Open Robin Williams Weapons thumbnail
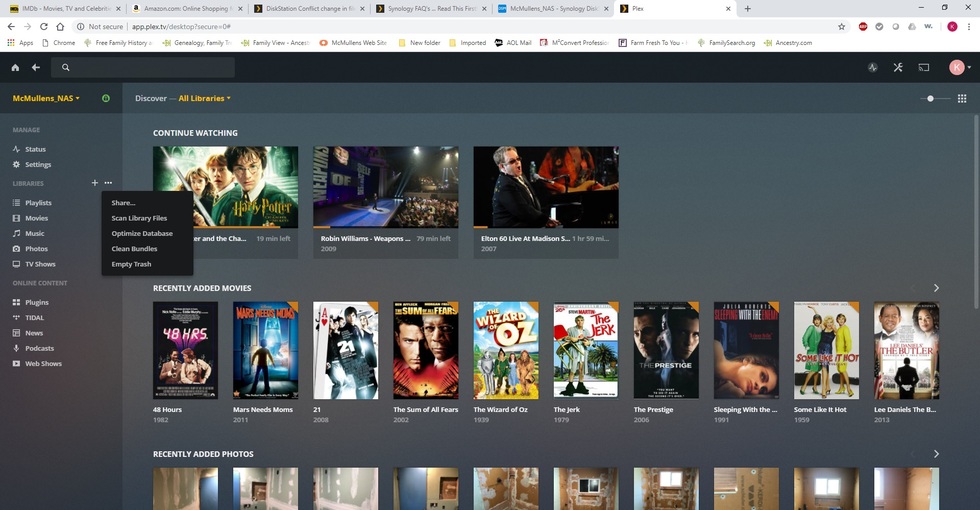This screenshot has width=980, height=510. [x=386, y=187]
